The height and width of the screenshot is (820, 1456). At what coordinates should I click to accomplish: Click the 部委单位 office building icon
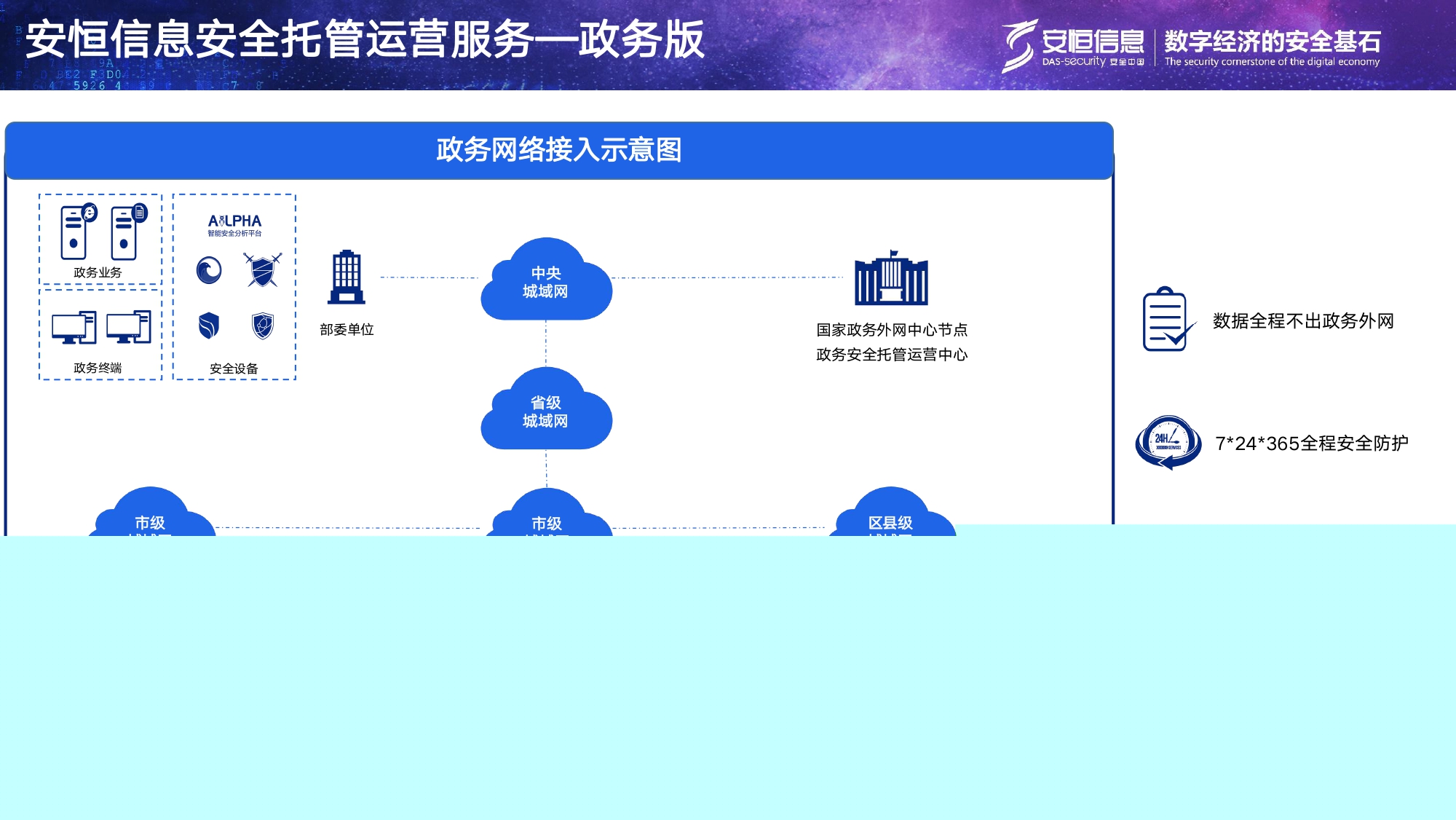pos(347,277)
